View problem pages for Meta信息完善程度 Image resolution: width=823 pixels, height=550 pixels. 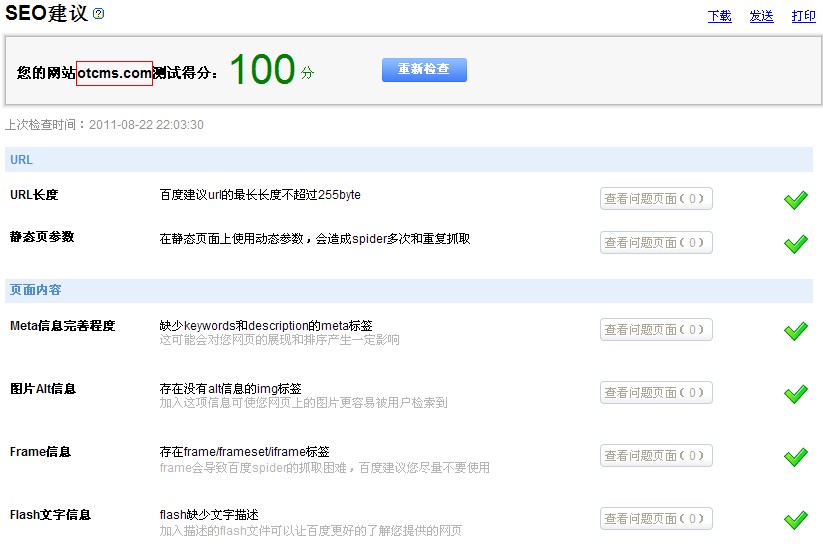tap(656, 330)
